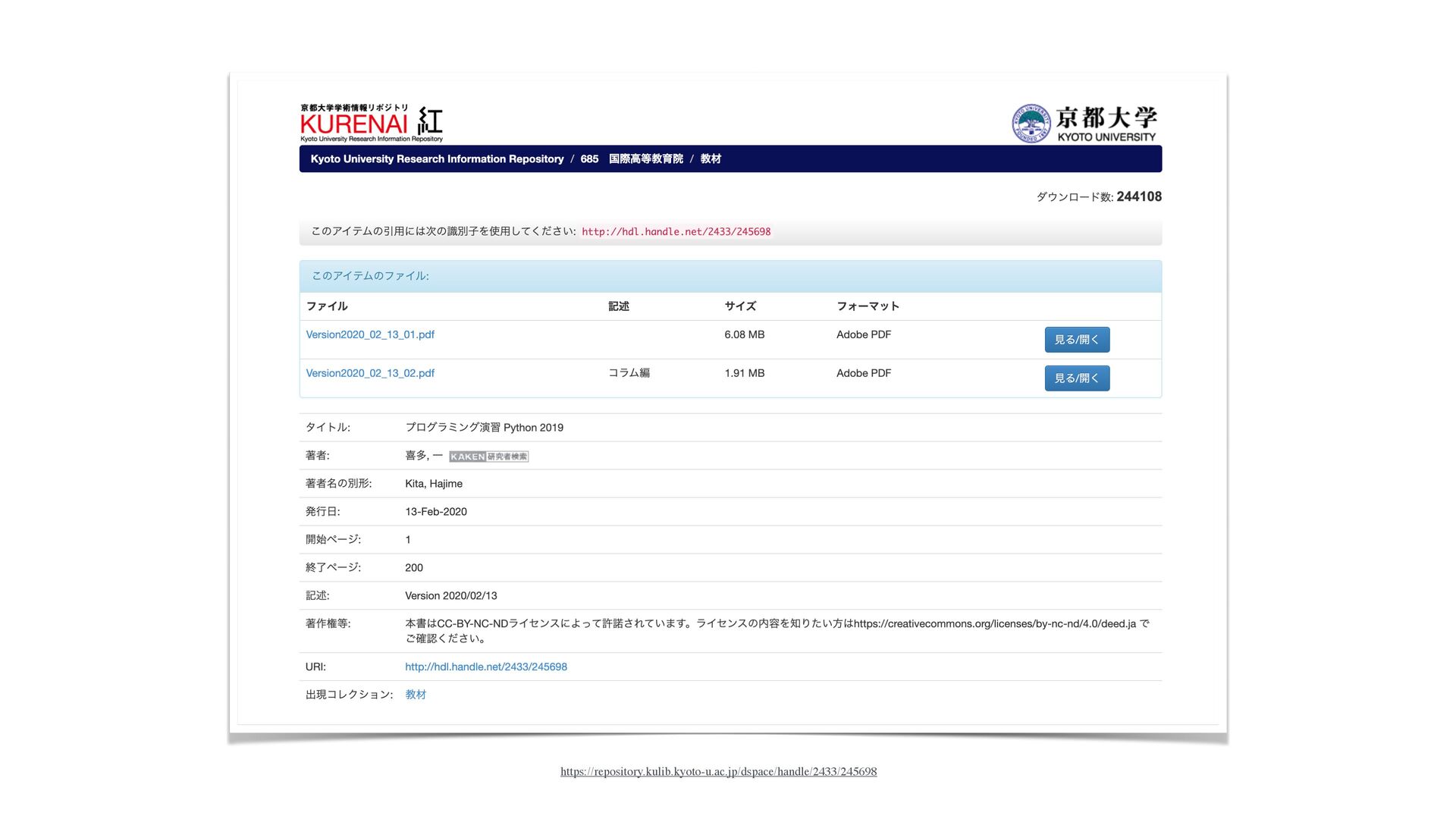Open the KAKEN researcher search badge
The image size is (1456, 819).
pos(488,457)
